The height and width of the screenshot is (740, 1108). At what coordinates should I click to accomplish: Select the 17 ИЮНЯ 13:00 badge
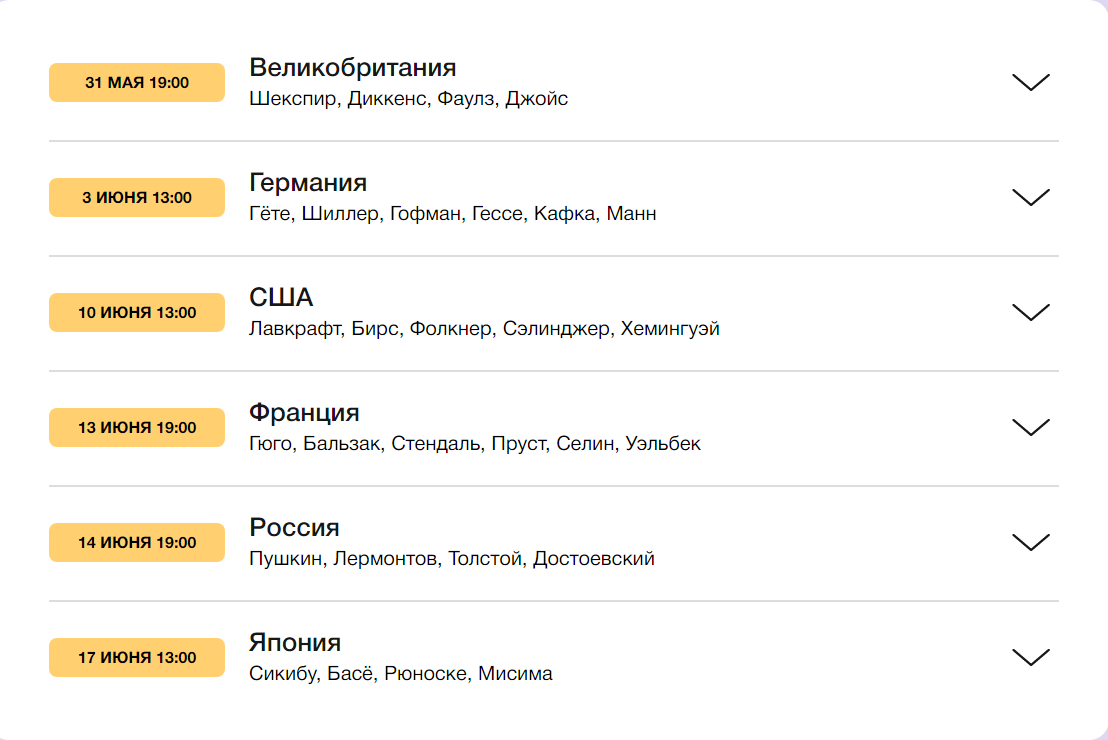click(x=137, y=658)
